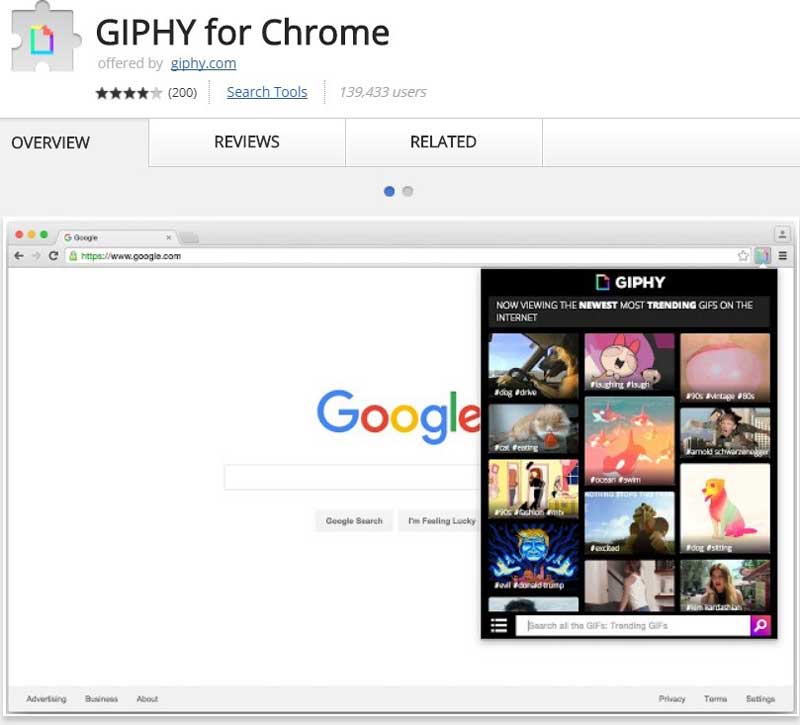
Task: Open the #90s #vintage #80s GIF
Action: point(724,368)
